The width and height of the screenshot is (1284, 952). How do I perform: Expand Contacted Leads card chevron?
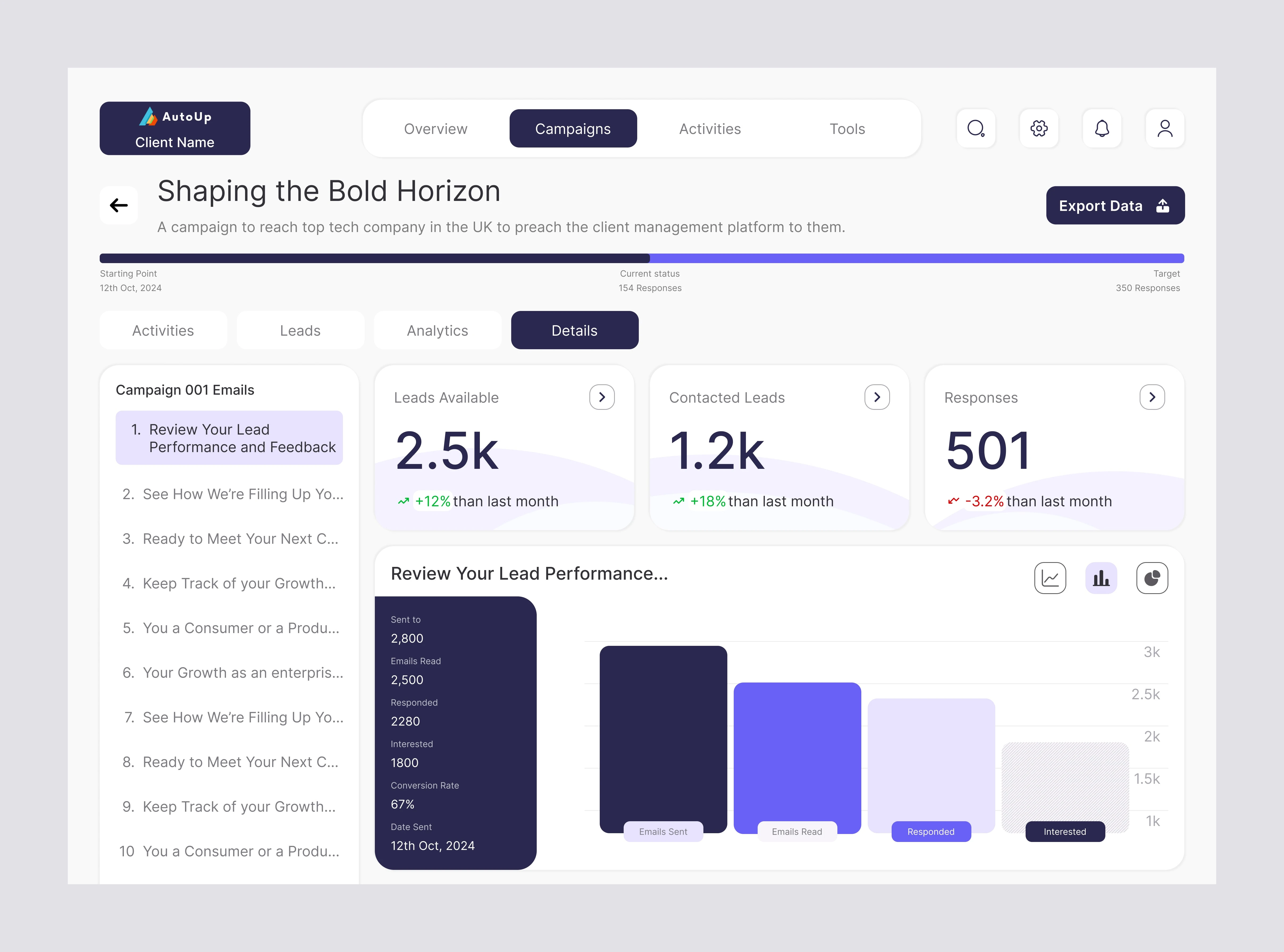click(876, 397)
